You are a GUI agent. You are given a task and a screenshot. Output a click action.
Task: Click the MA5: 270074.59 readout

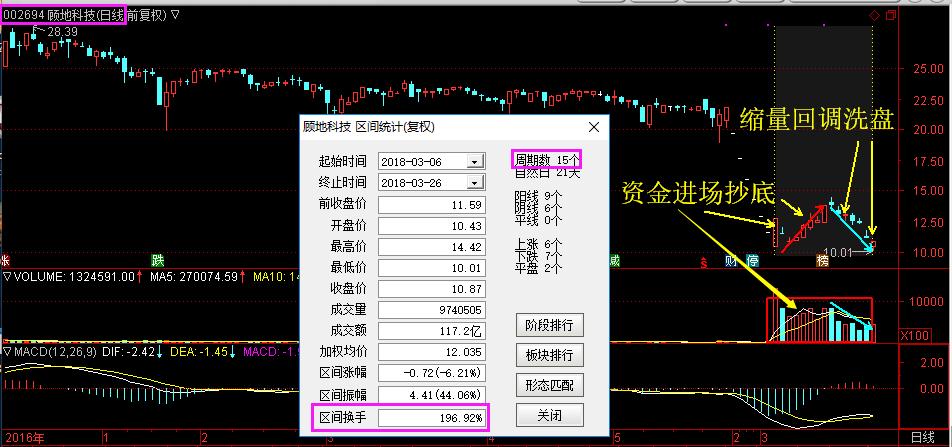pos(194,277)
